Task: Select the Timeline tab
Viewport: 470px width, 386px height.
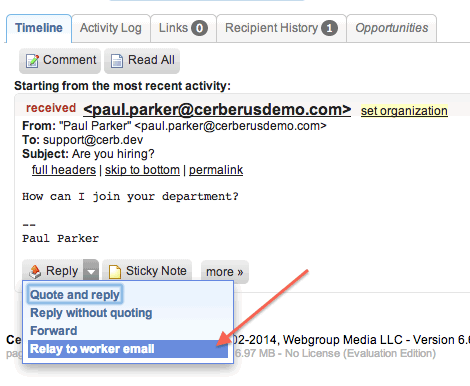Action: (x=39, y=28)
